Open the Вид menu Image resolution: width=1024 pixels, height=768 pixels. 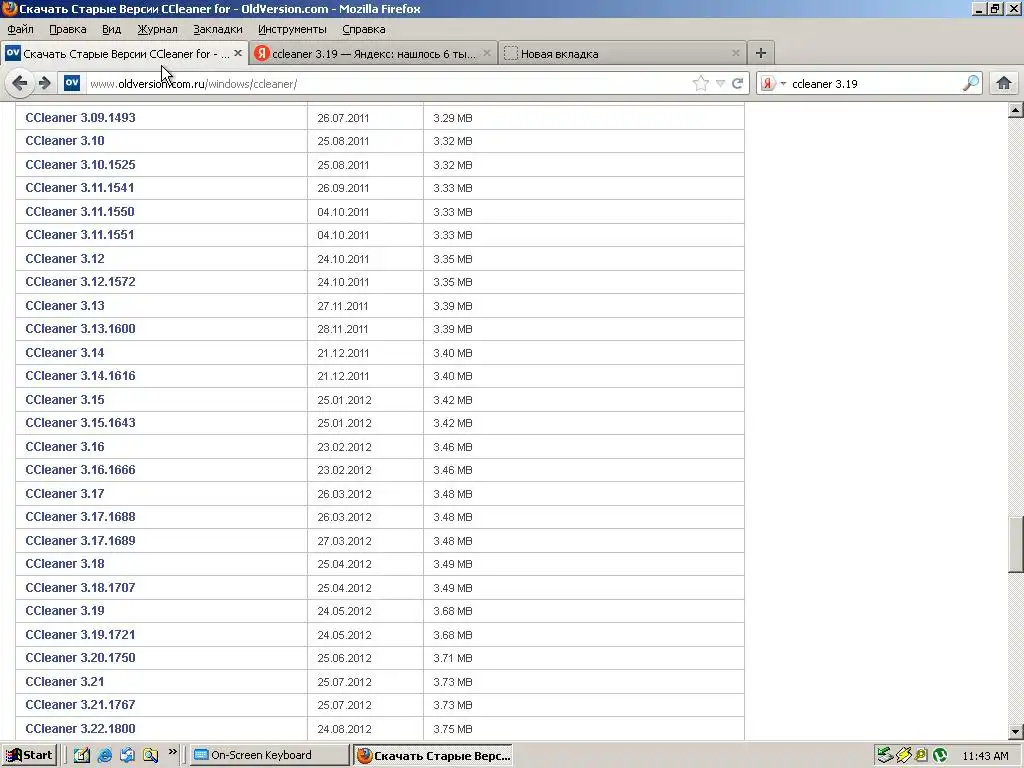pos(112,29)
